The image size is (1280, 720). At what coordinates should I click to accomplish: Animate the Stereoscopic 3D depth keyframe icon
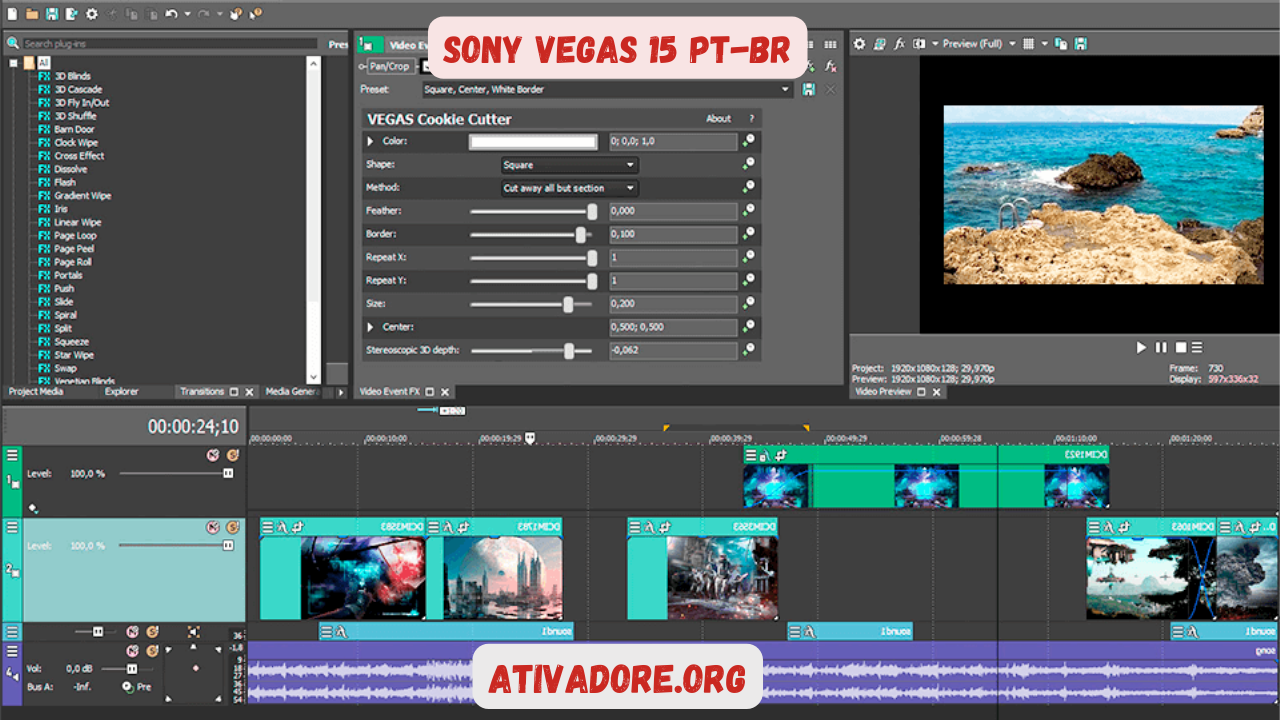748,350
